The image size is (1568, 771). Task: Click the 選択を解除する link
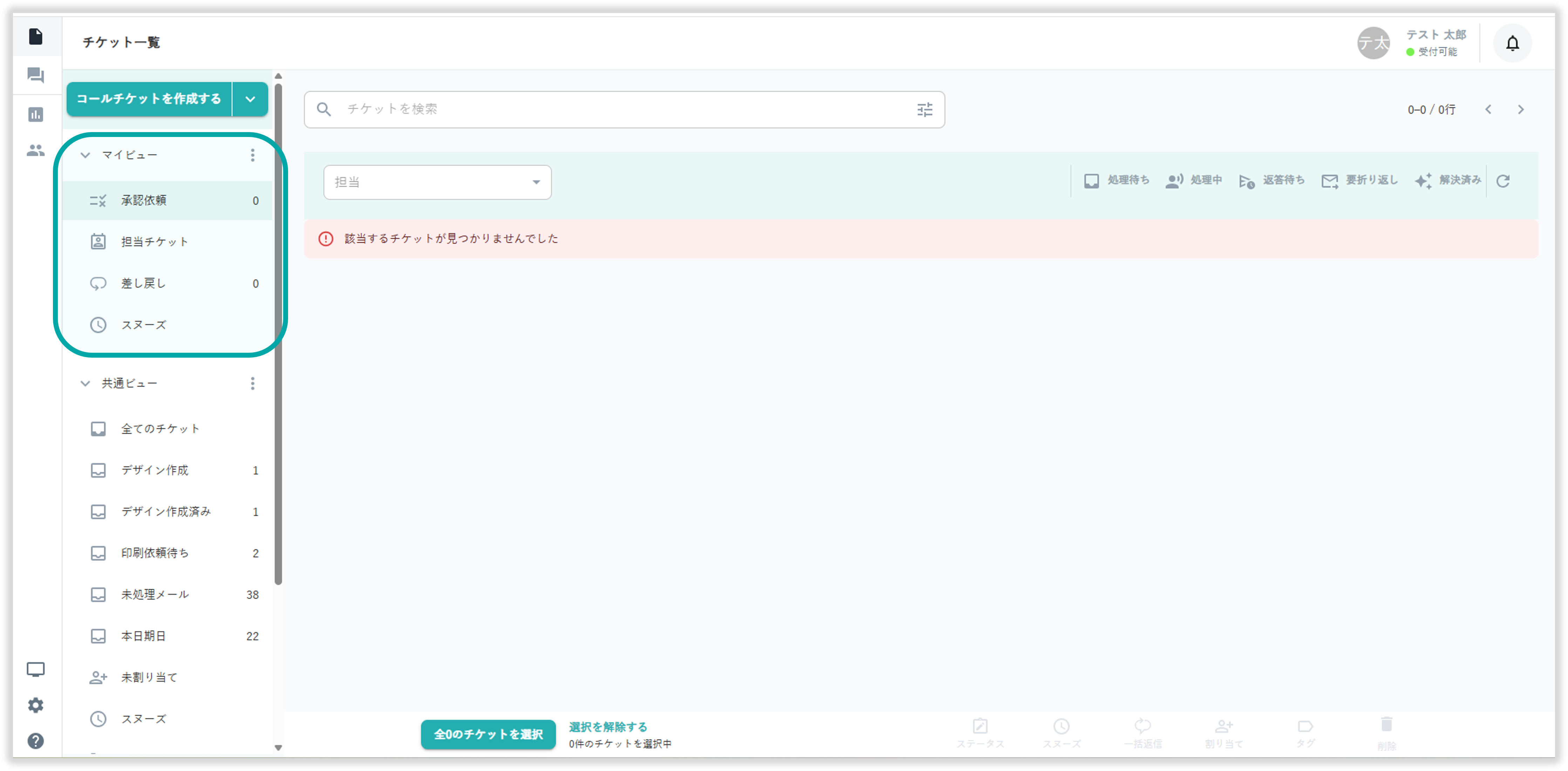click(x=607, y=727)
